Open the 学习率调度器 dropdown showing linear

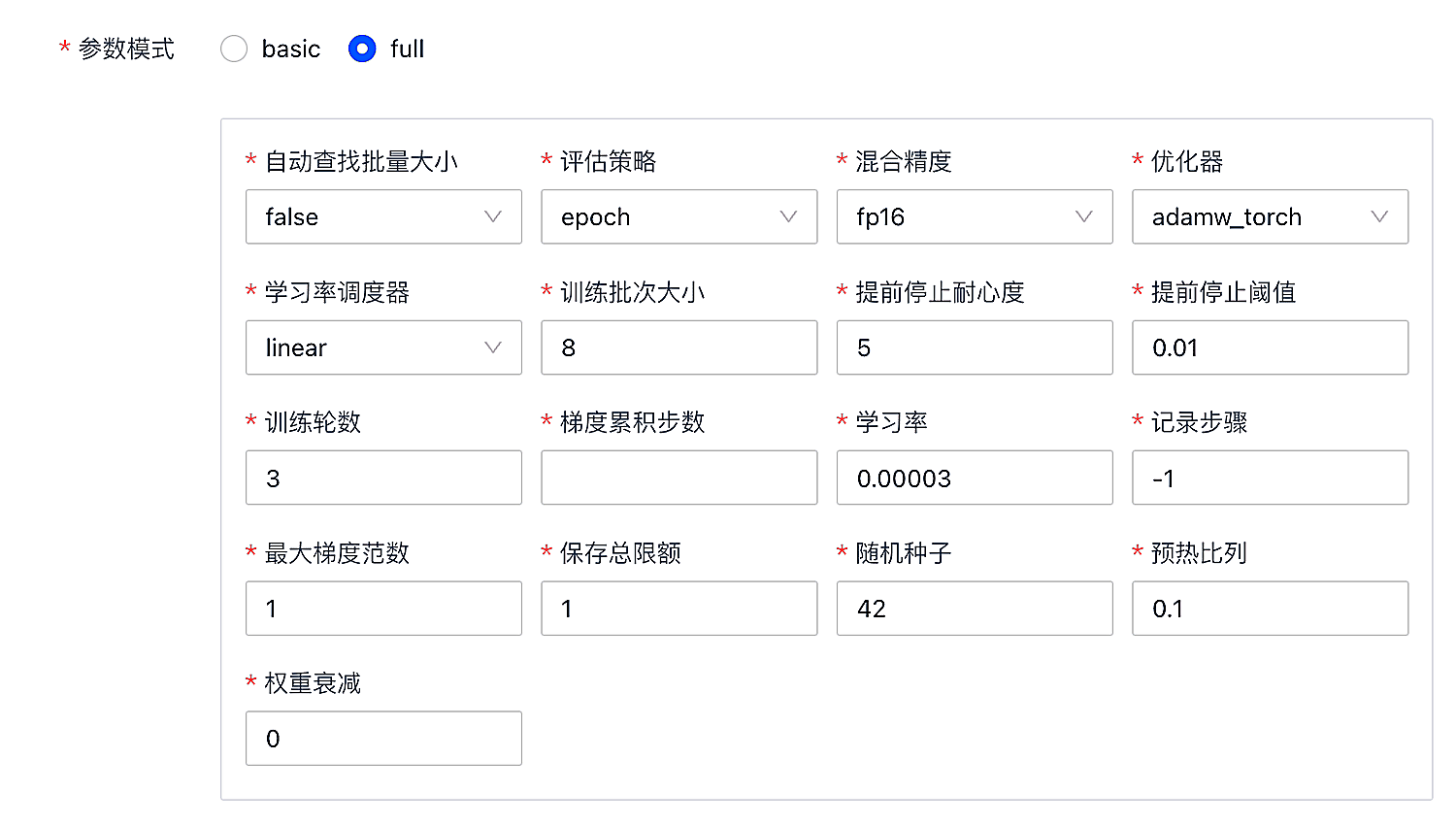click(383, 347)
